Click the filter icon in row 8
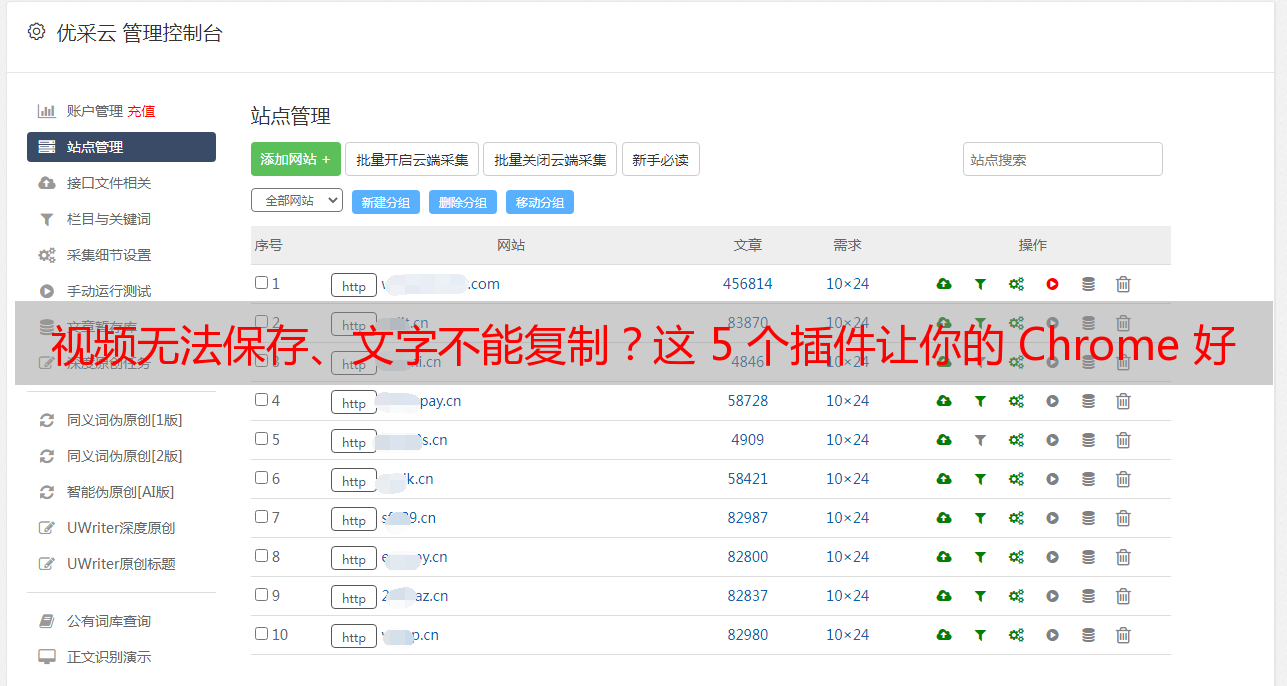 (x=980, y=557)
